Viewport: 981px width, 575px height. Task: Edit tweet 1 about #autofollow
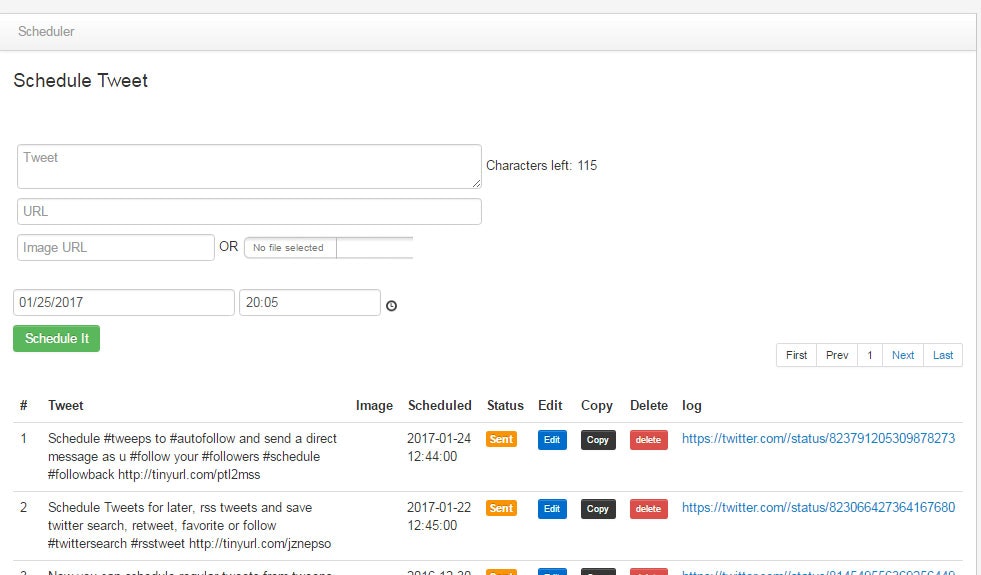click(552, 440)
